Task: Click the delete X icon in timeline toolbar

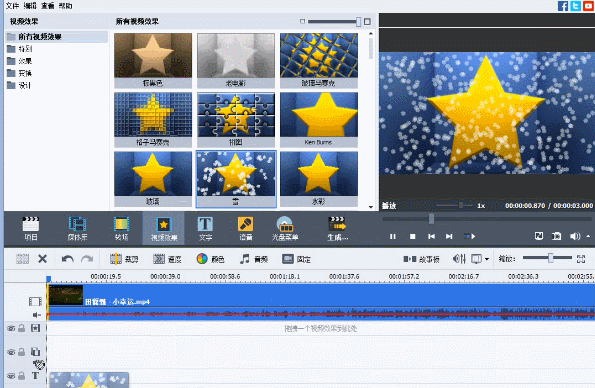Action: pos(42,259)
